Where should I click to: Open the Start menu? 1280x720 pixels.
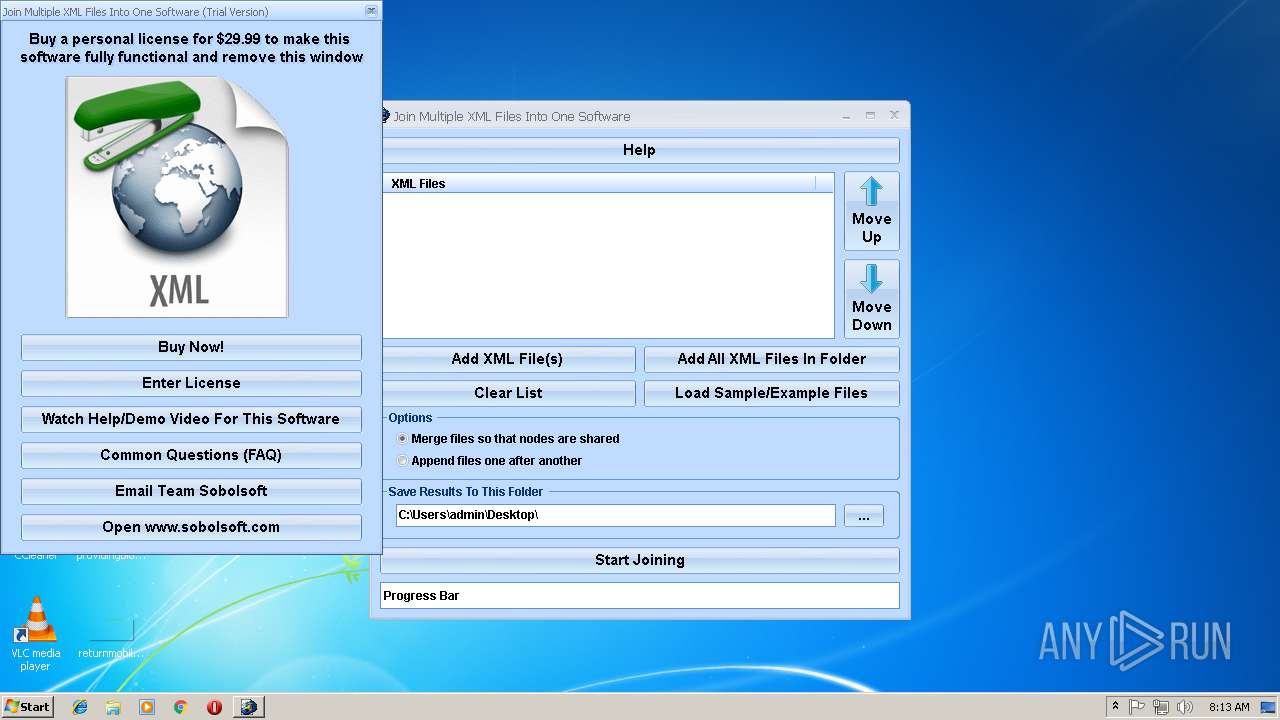click(x=27, y=707)
